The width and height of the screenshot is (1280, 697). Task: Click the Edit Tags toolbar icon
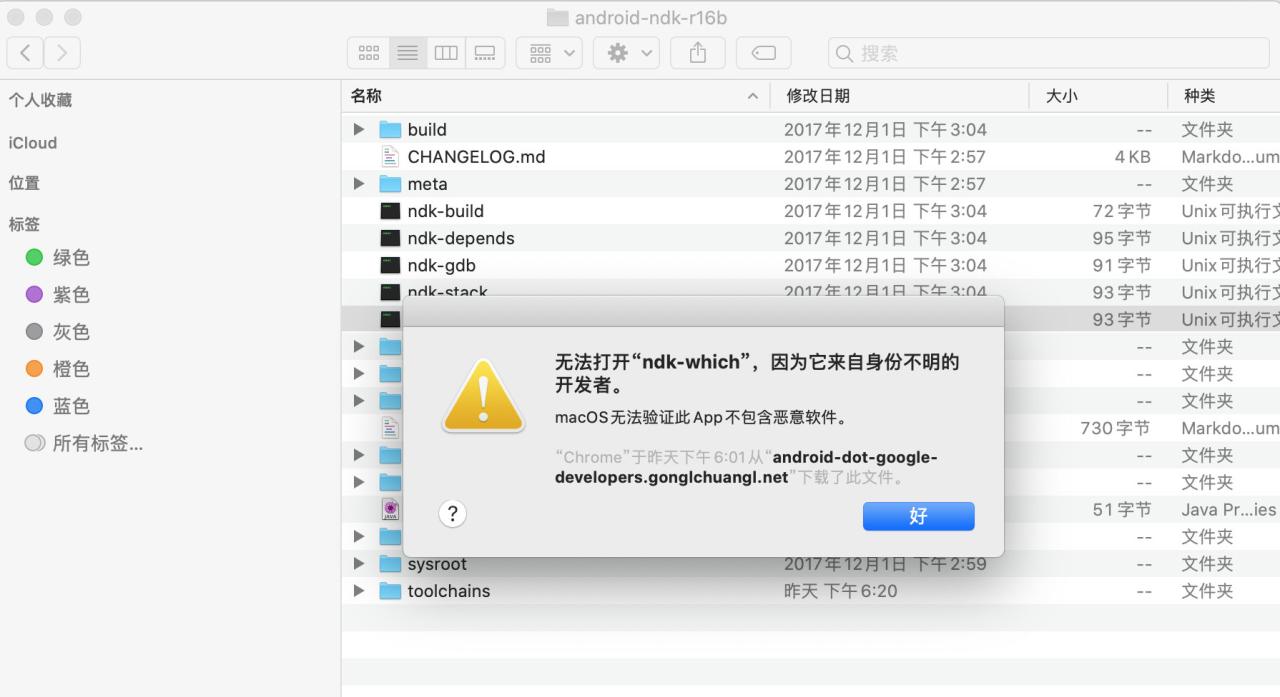[763, 53]
